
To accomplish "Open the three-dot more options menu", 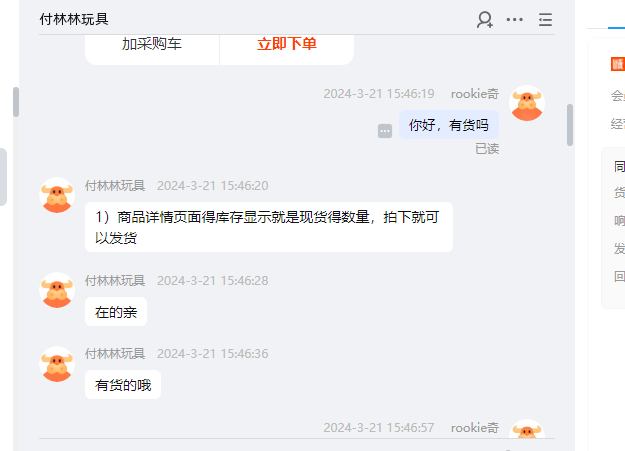I will [x=515, y=19].
